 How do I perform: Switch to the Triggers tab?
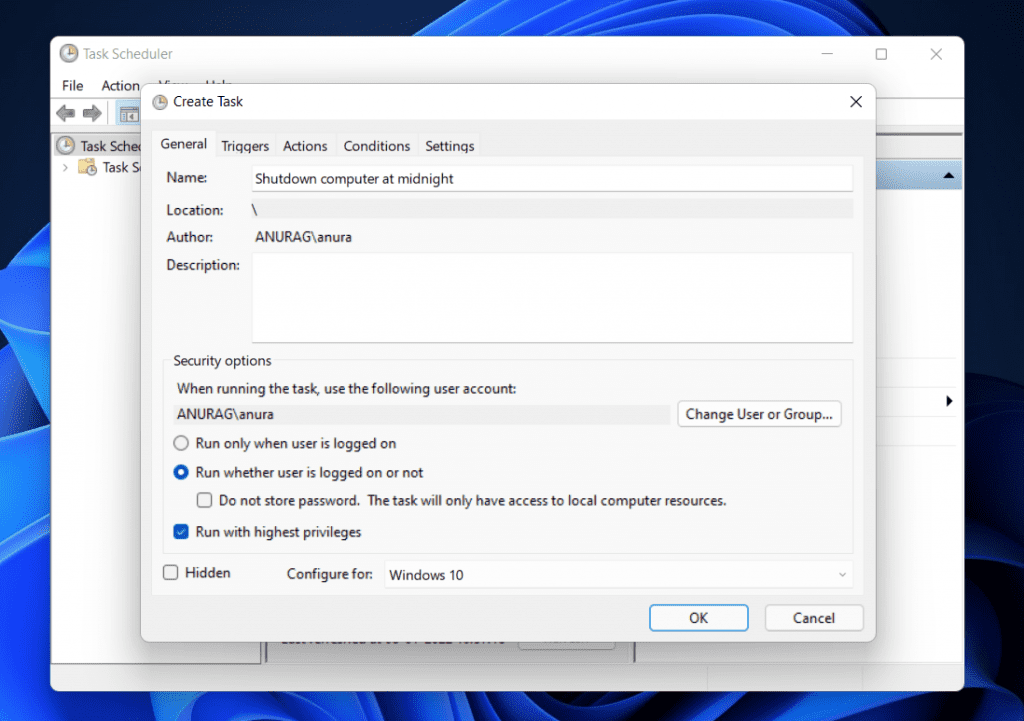tap(245, 145)
